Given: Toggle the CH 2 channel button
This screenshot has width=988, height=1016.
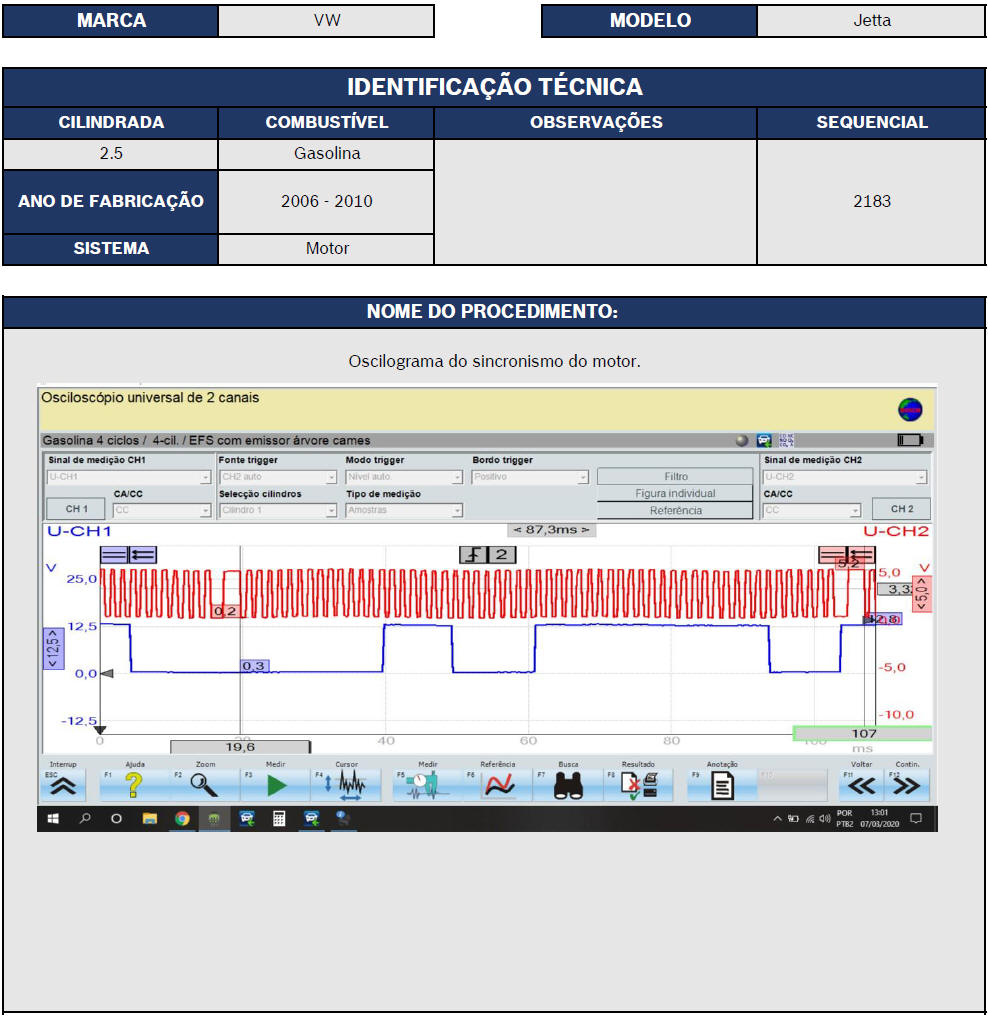Looking at the screenshot, I should [x=901, y=510].
